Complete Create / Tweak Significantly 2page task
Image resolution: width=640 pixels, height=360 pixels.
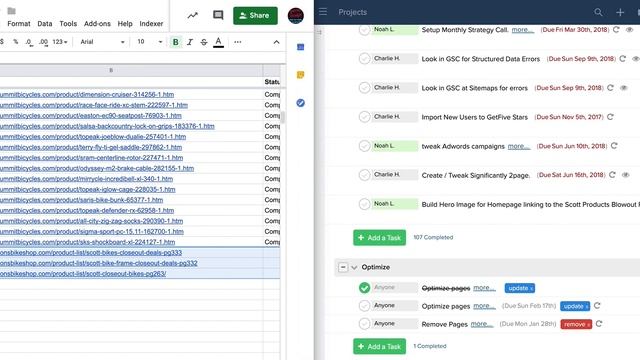(364, 175)
